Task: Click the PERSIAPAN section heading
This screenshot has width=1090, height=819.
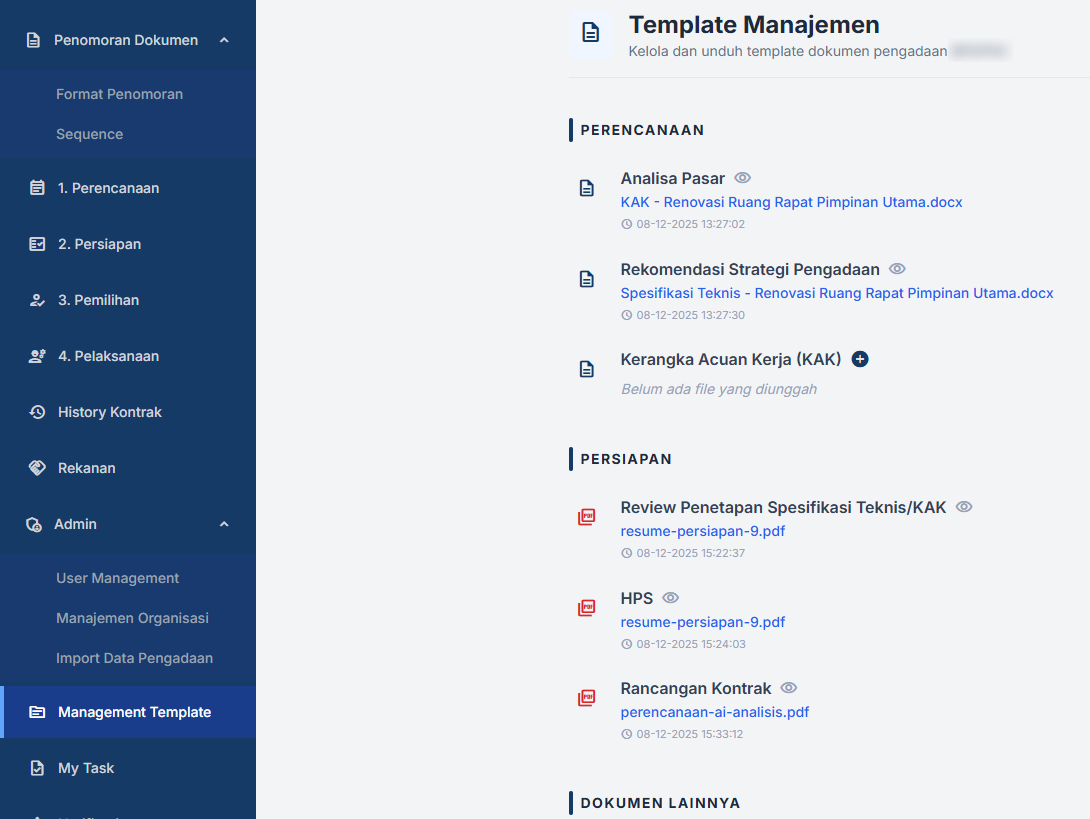Action: [626, 459]
